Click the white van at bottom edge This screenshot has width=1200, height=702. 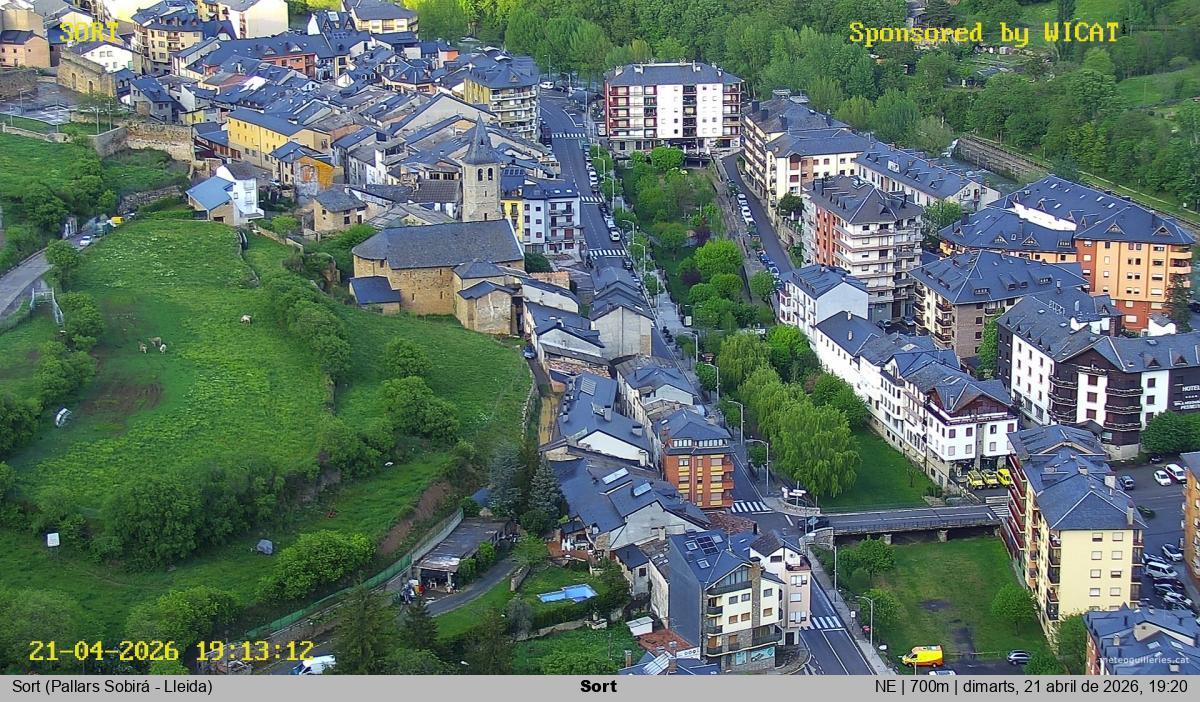[314, 665]
